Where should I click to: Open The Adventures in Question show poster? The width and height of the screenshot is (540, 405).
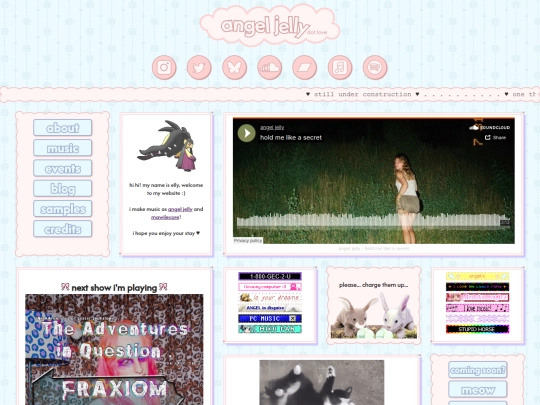point(114,350)
